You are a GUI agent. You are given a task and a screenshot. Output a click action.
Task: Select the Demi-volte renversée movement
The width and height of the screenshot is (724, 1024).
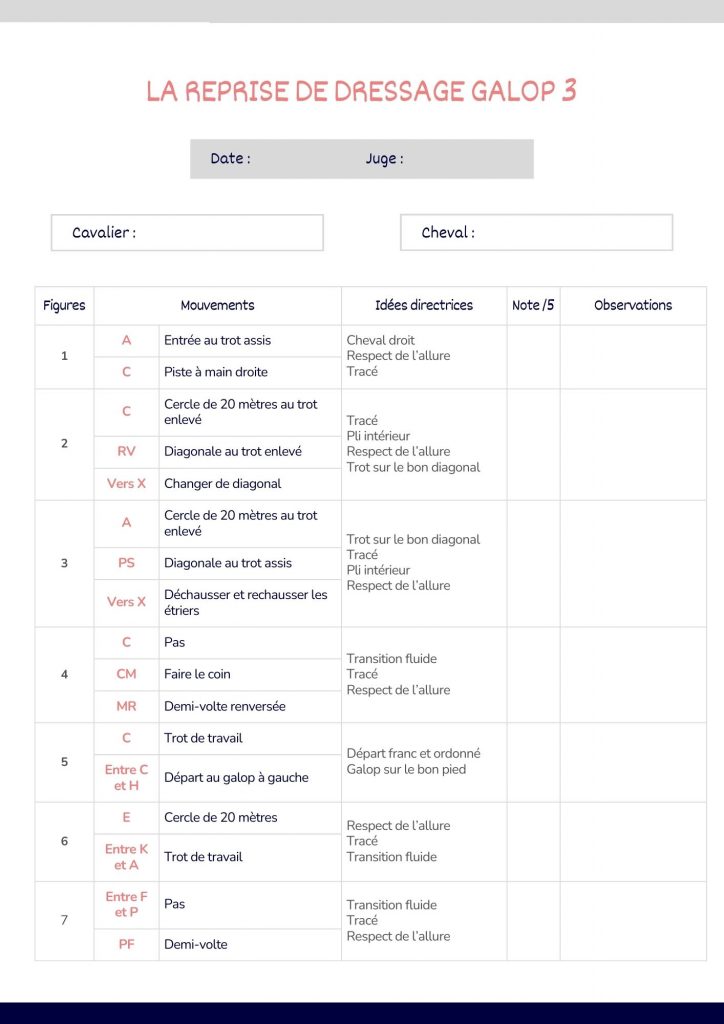225,706
